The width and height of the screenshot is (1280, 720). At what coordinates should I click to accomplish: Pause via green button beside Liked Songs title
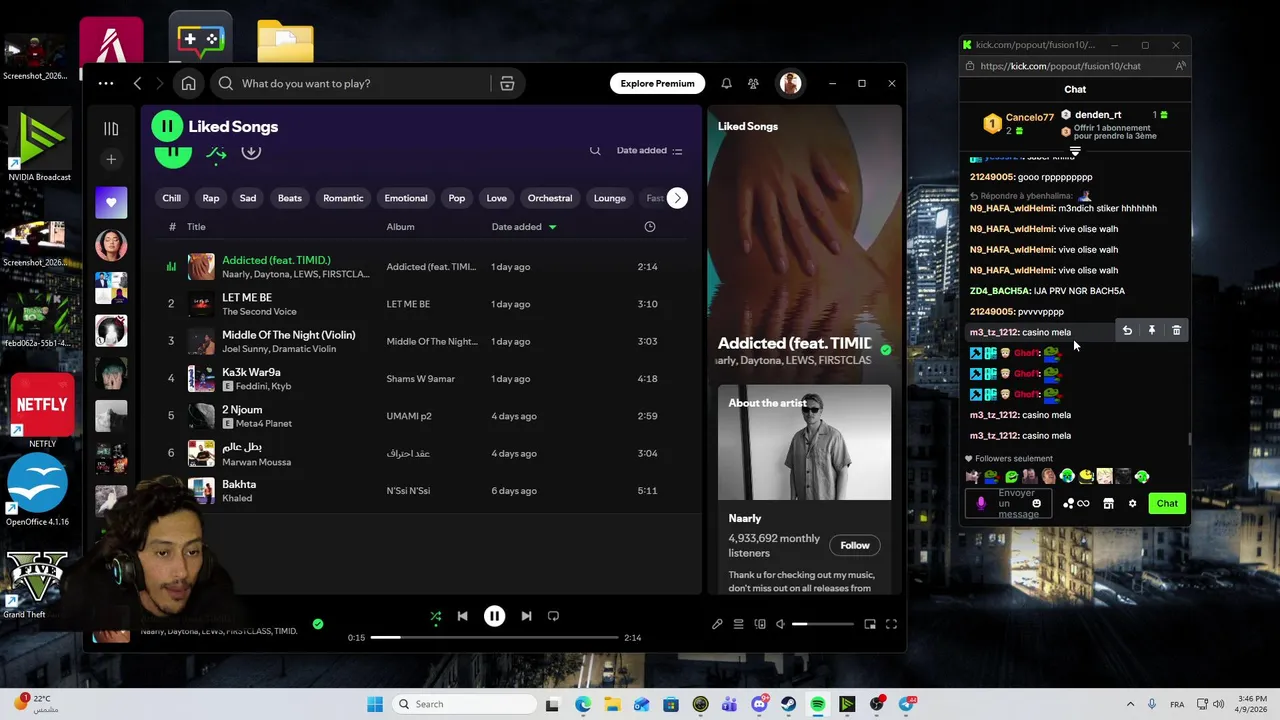point(167,126)
